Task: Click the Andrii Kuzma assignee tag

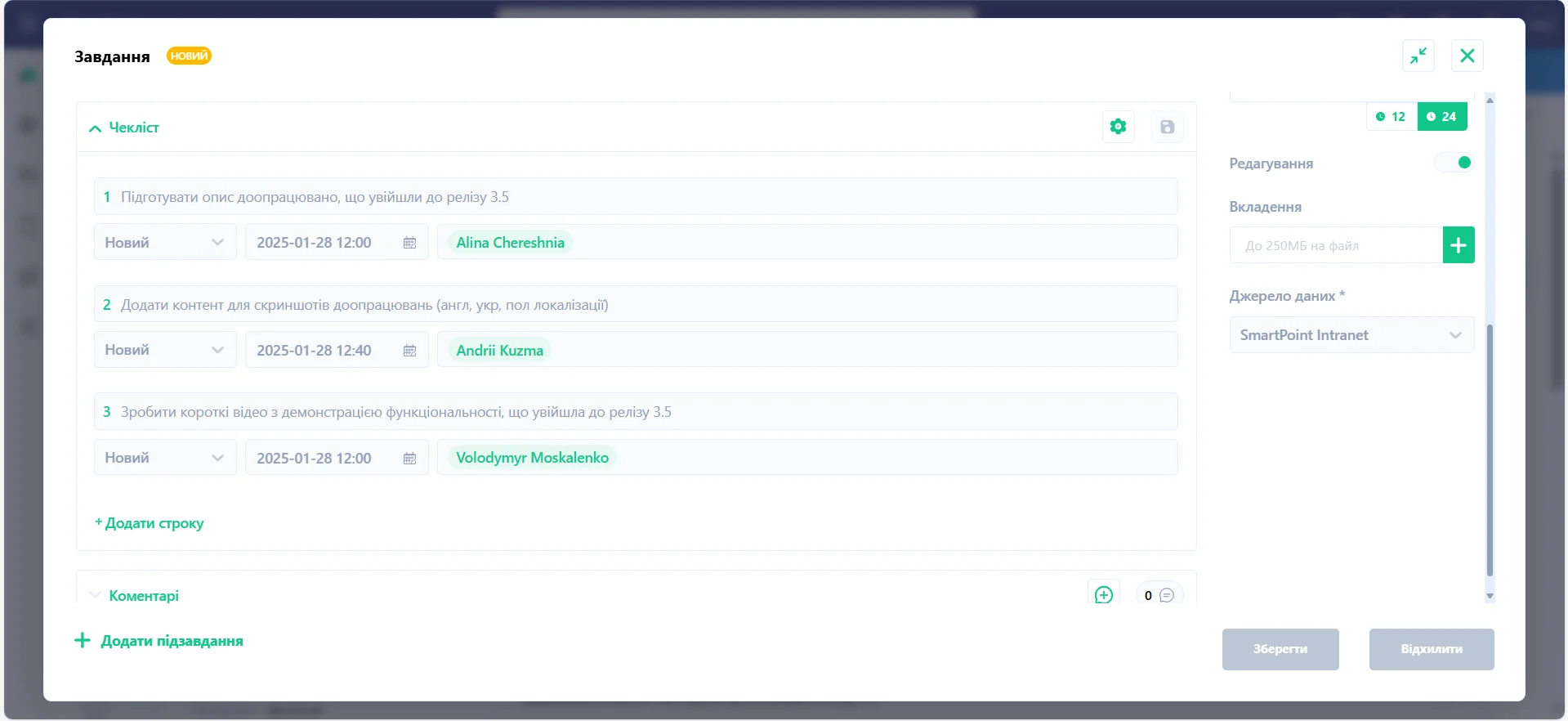Action: click(499, 351)
